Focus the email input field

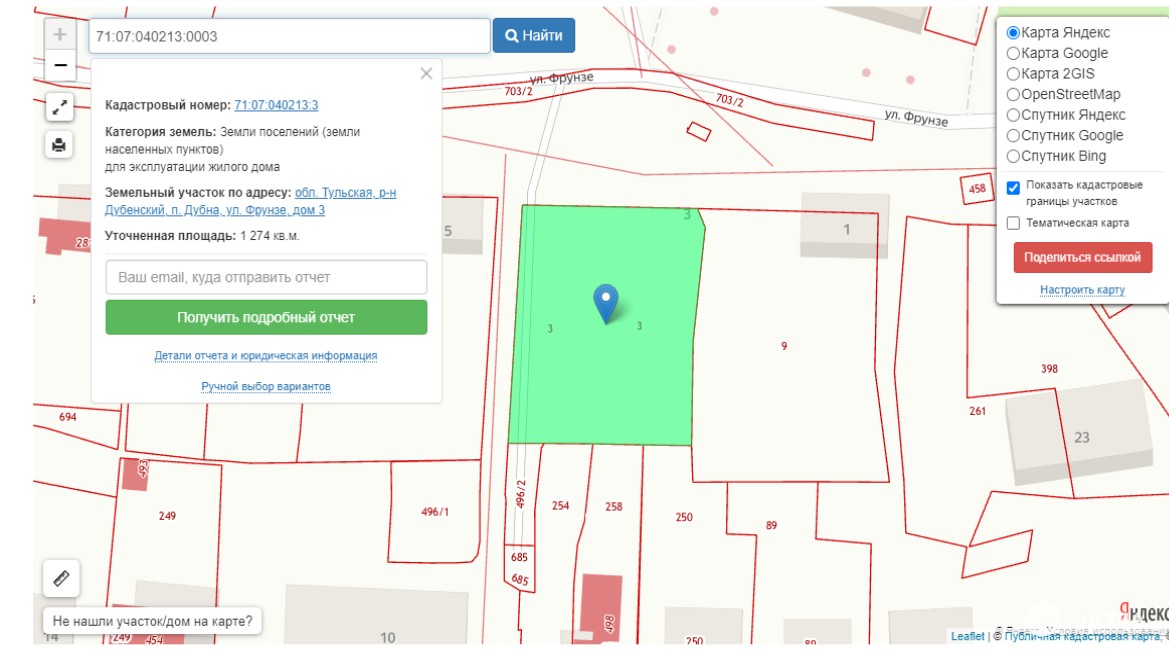(266, 277)
